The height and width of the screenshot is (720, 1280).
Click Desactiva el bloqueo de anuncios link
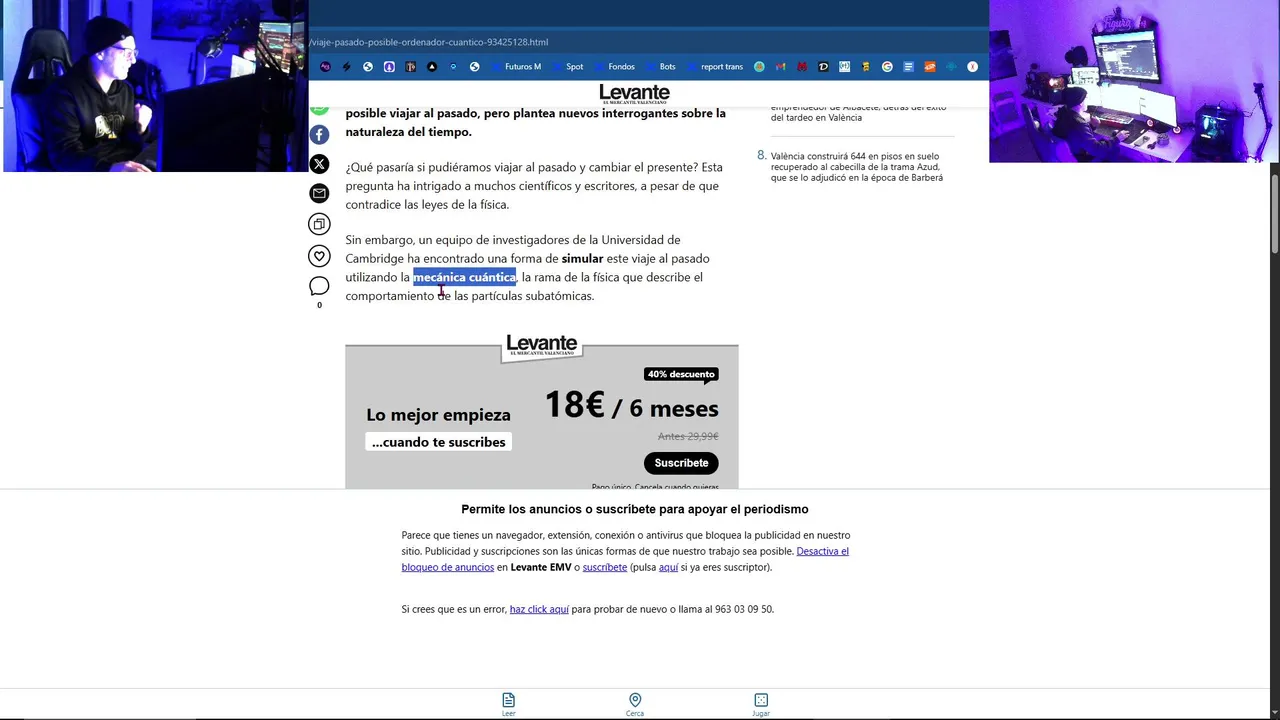click(x=625, y=559)
